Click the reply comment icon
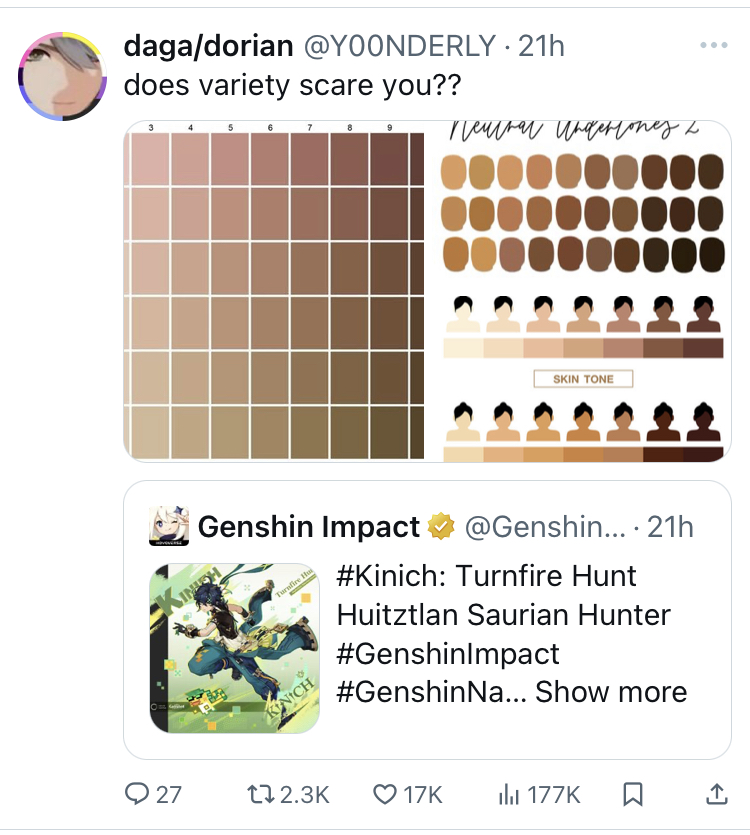The image size is (750, 835). 137,794
